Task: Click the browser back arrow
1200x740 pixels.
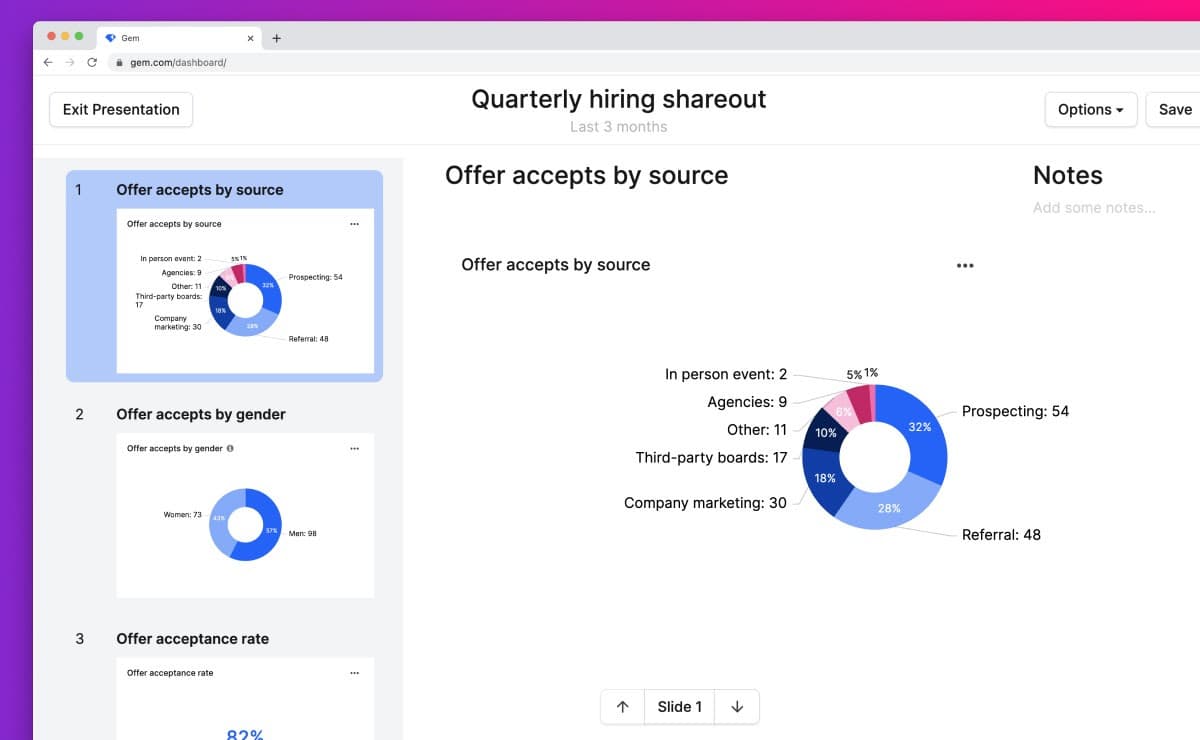Action: 48,62
